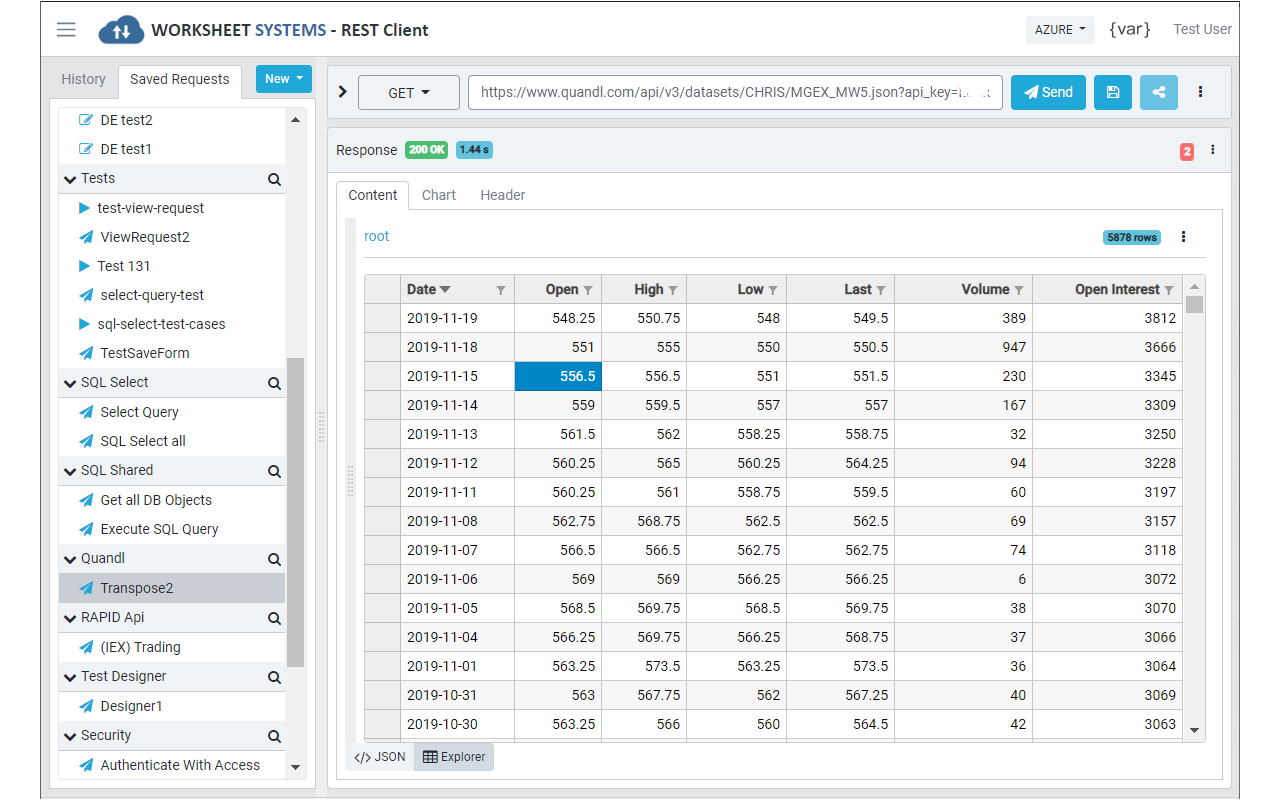Click the Open Interest cell 3812

point(1108,318)
